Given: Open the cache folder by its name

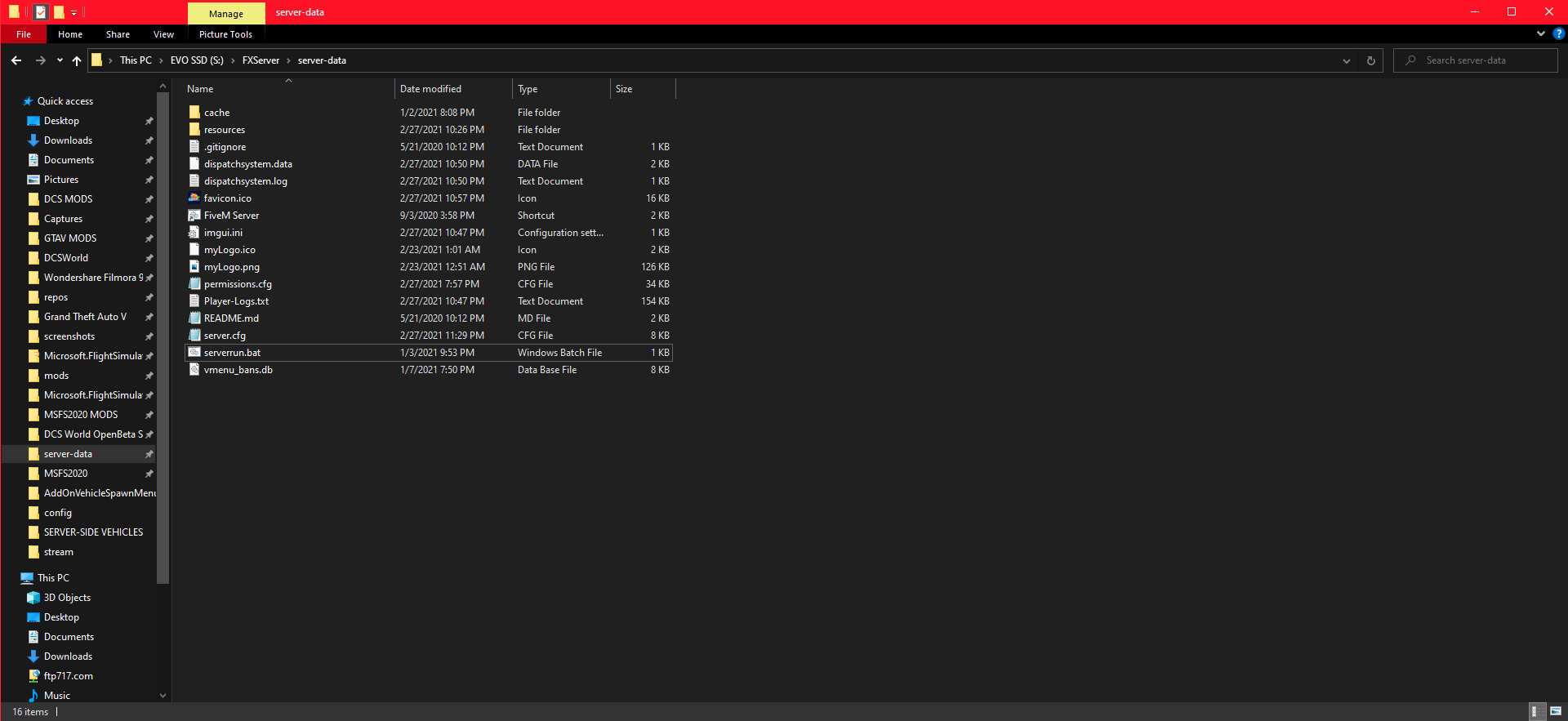Looking at the screenshot, I should coord(216,113).
